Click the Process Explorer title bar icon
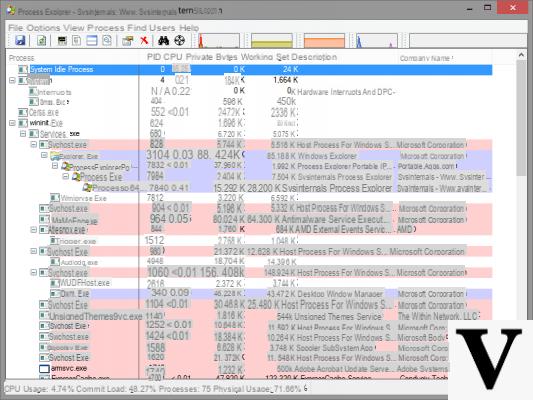Viewport: 533px width, 400px height. [11, 10]
